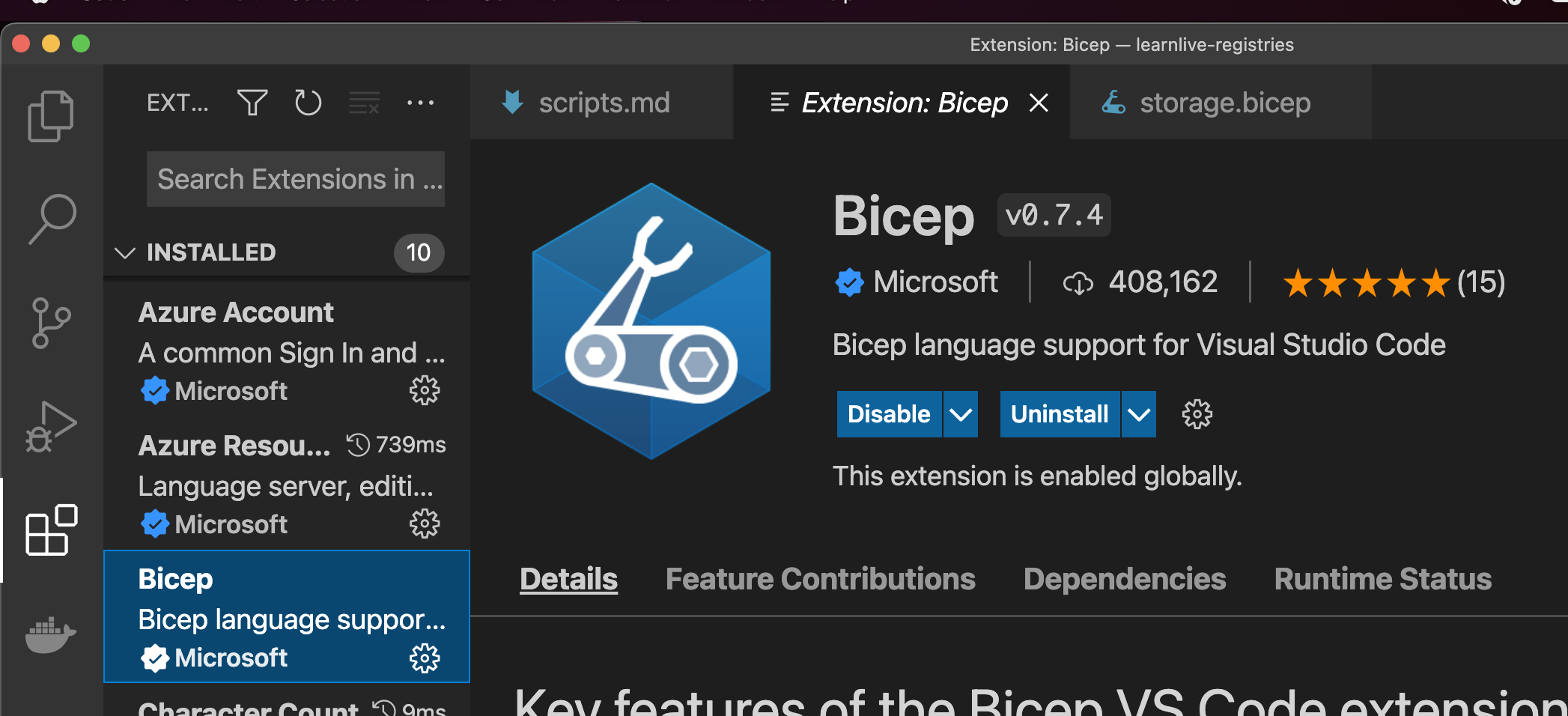The width and height of the screenshot is (1568, 716).
Task: Switch to the storage.bicep tab
Action: pyautogui.click(x=1224, y=103)
